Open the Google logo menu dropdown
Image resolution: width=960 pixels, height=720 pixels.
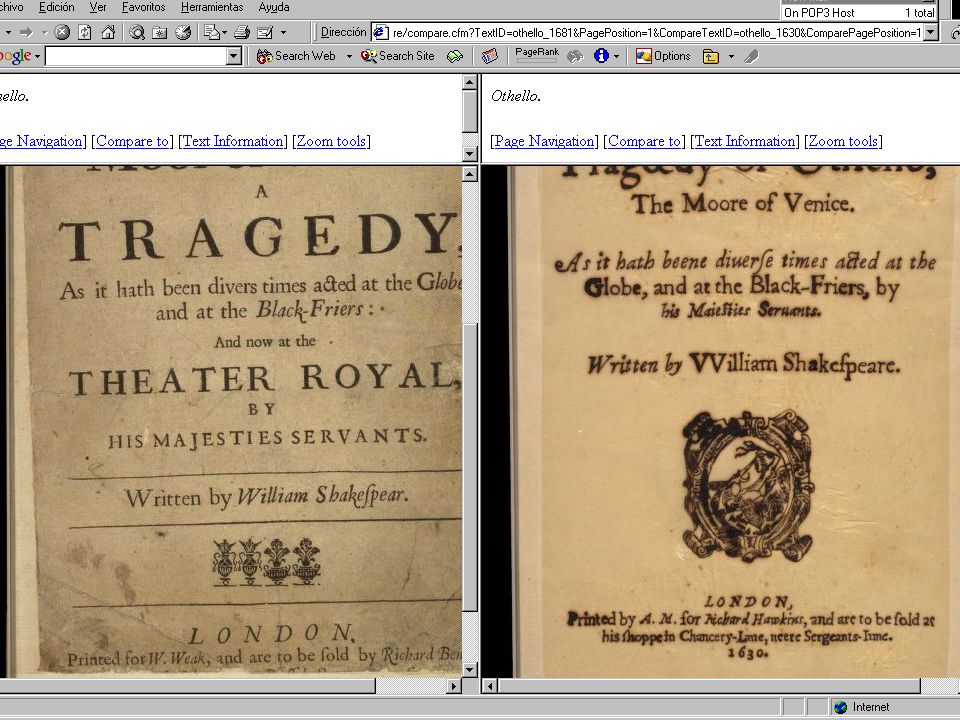pyautogui.click(x=37, y=56)
